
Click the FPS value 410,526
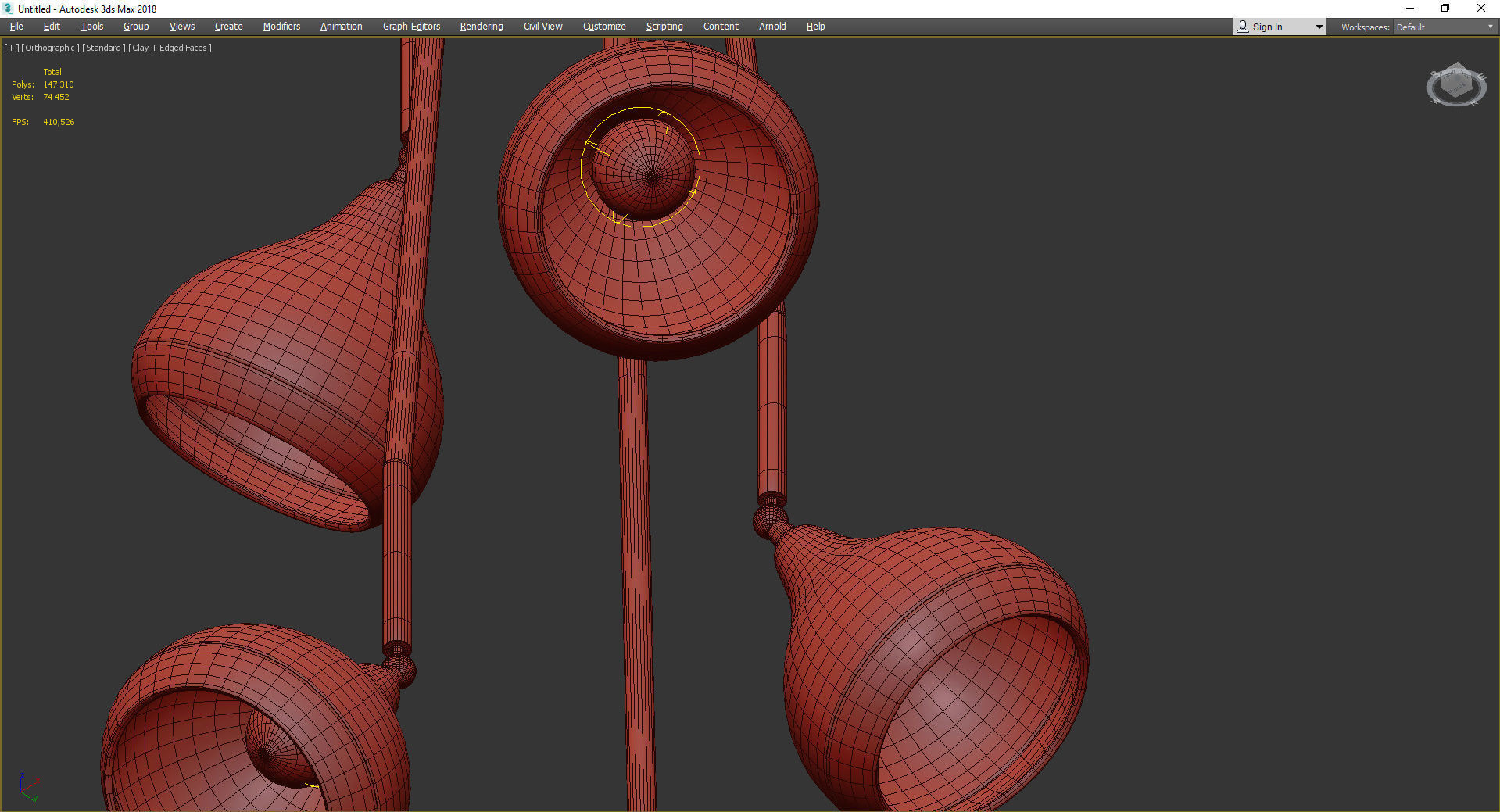[59, 122]
